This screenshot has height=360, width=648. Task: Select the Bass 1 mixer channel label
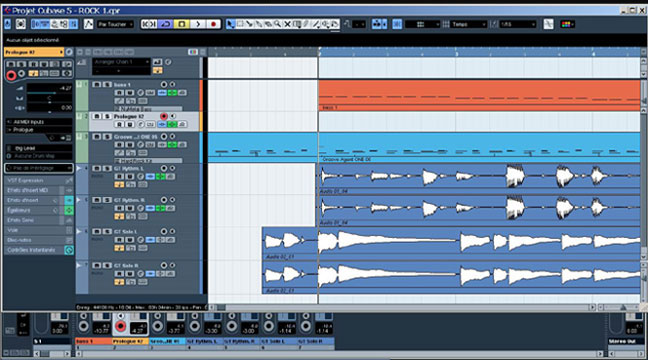[94, 341]
